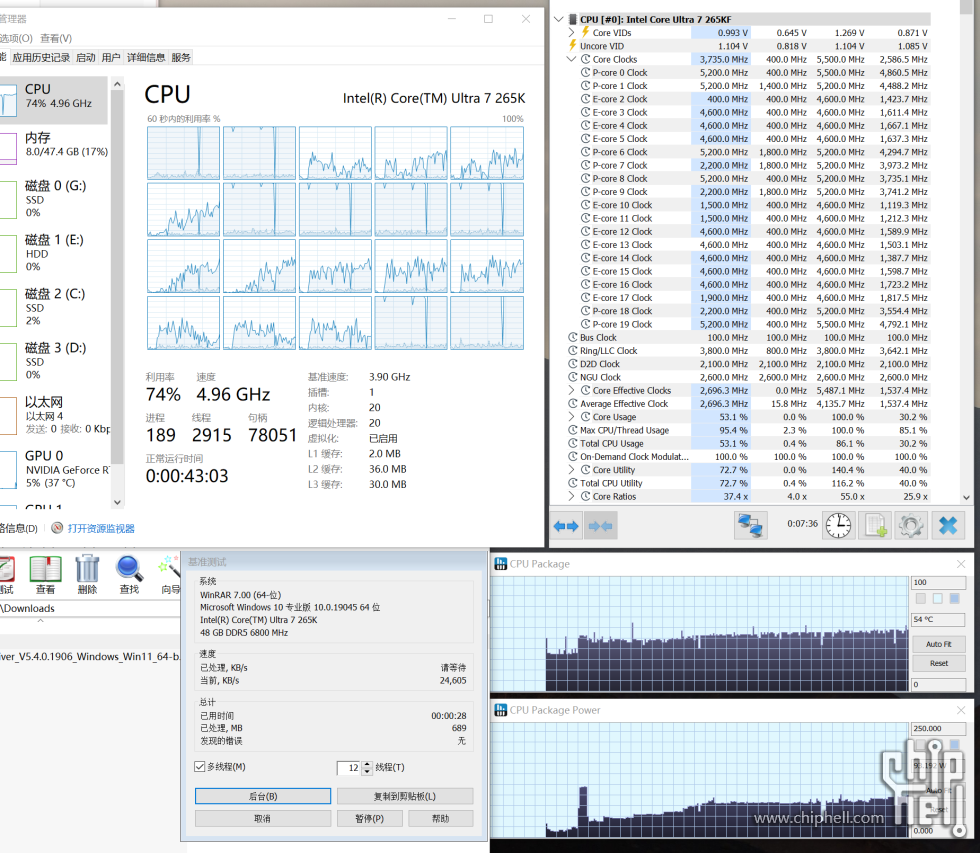Toggle the 多线程(M) multithreading checkbox

tap(200, 767)
